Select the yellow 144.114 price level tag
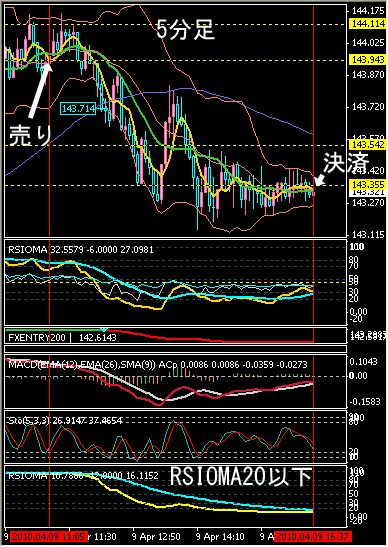 [x=368, y=24]
